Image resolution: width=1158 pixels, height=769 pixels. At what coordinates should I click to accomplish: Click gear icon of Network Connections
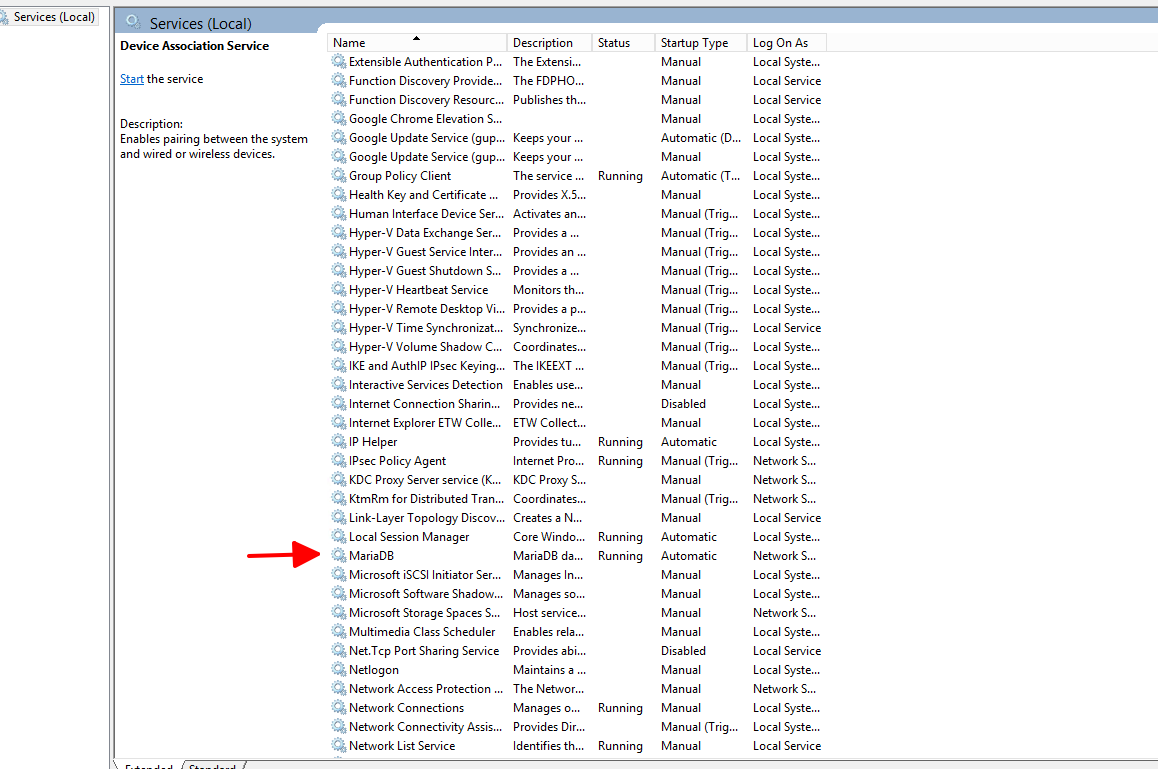[x=338, y=707]
